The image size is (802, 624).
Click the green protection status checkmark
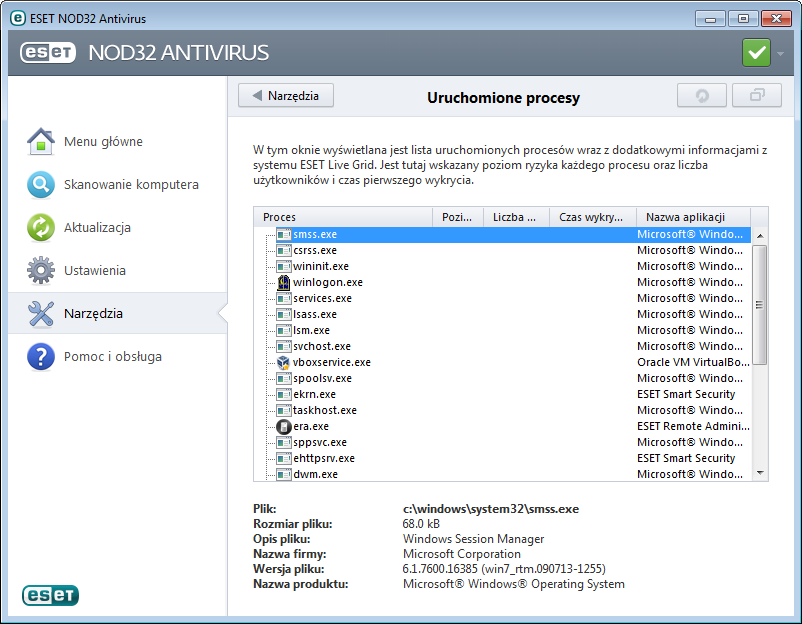pos(756,53)
